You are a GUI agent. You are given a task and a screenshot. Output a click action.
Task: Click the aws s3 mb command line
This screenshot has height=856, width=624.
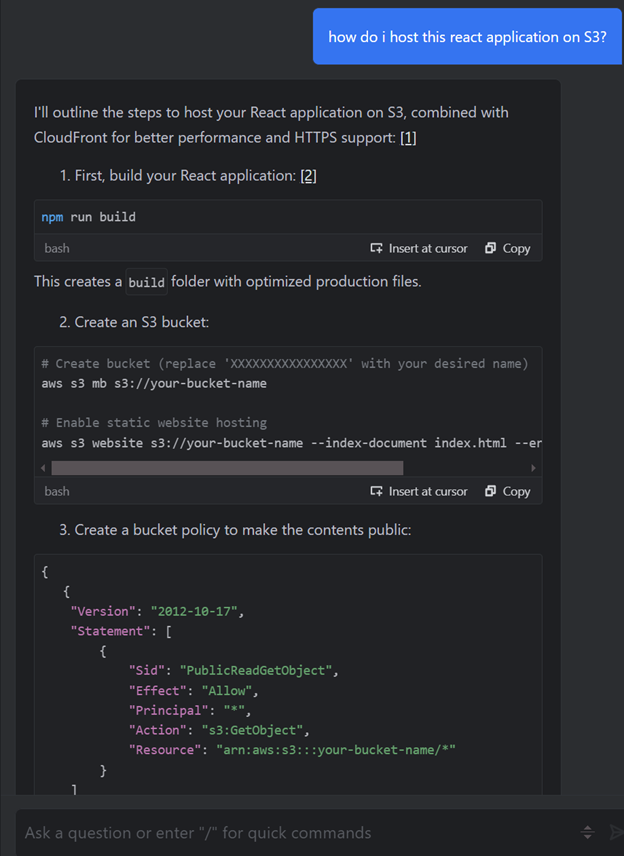[x=154, y=383]
